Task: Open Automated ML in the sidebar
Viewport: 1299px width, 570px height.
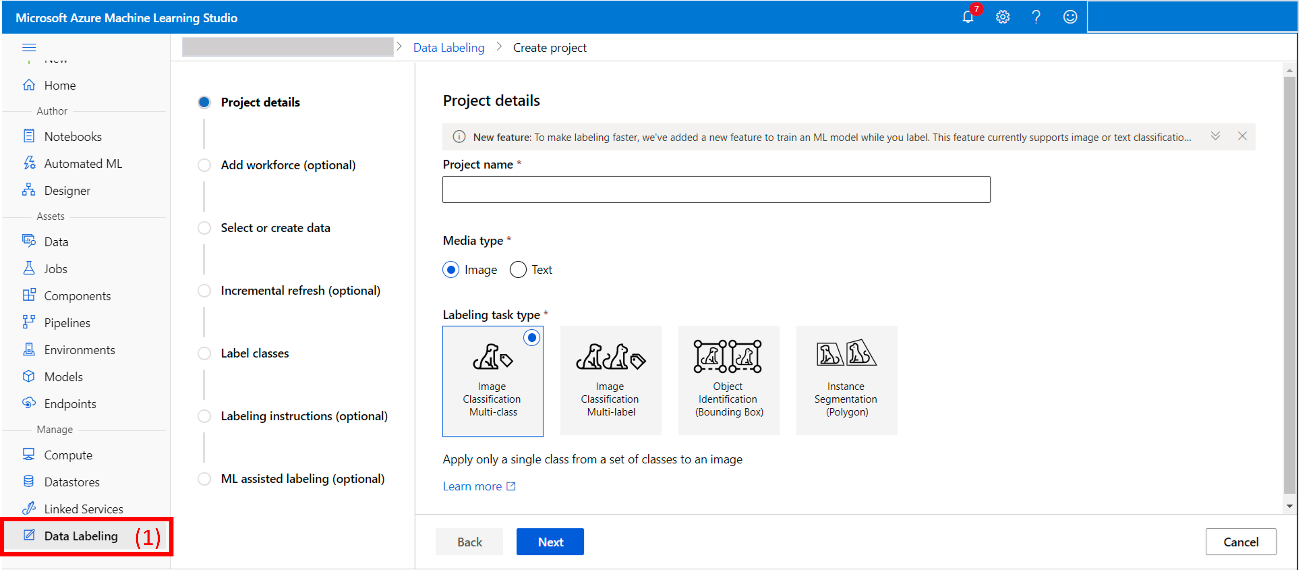Action: [83, 163]
